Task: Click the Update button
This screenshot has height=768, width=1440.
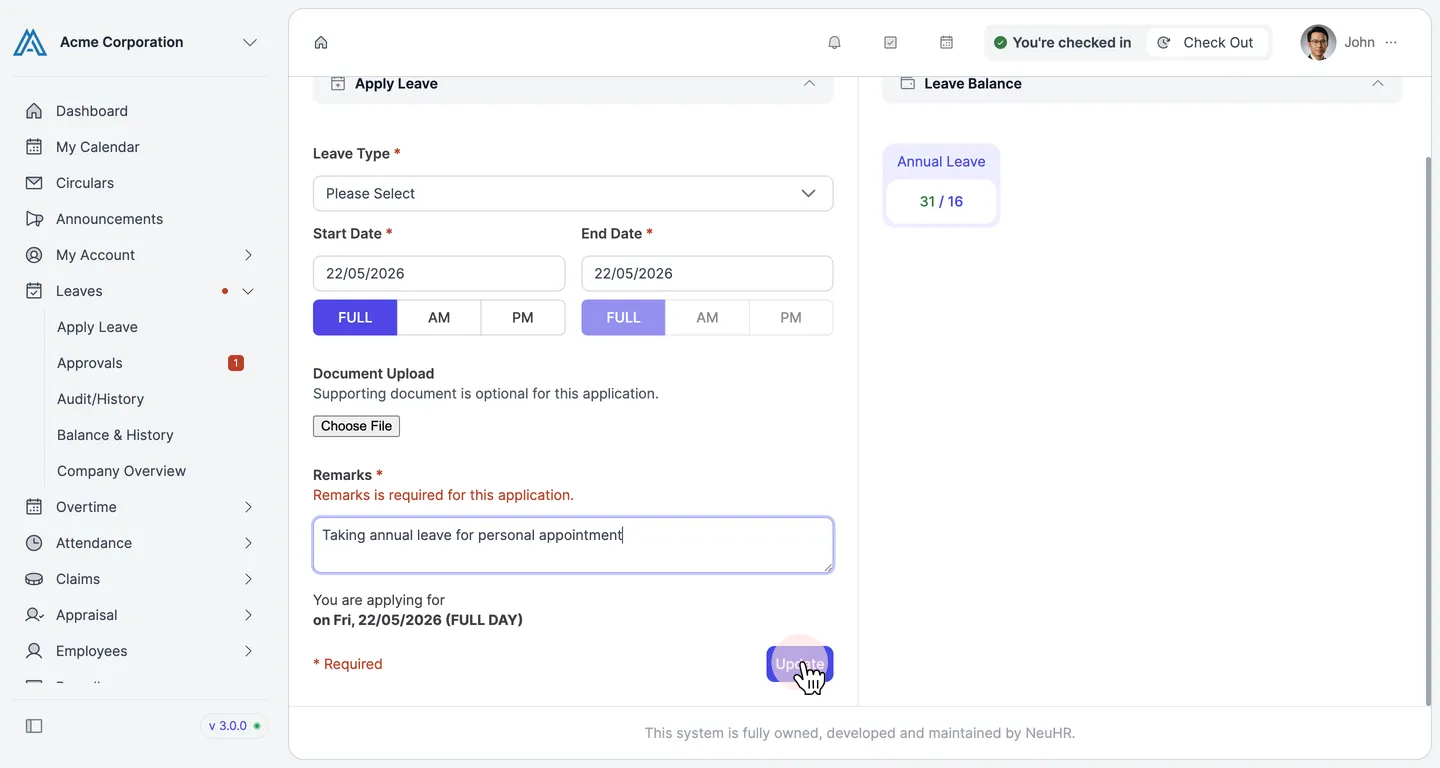Action: [x=800, y=664]
